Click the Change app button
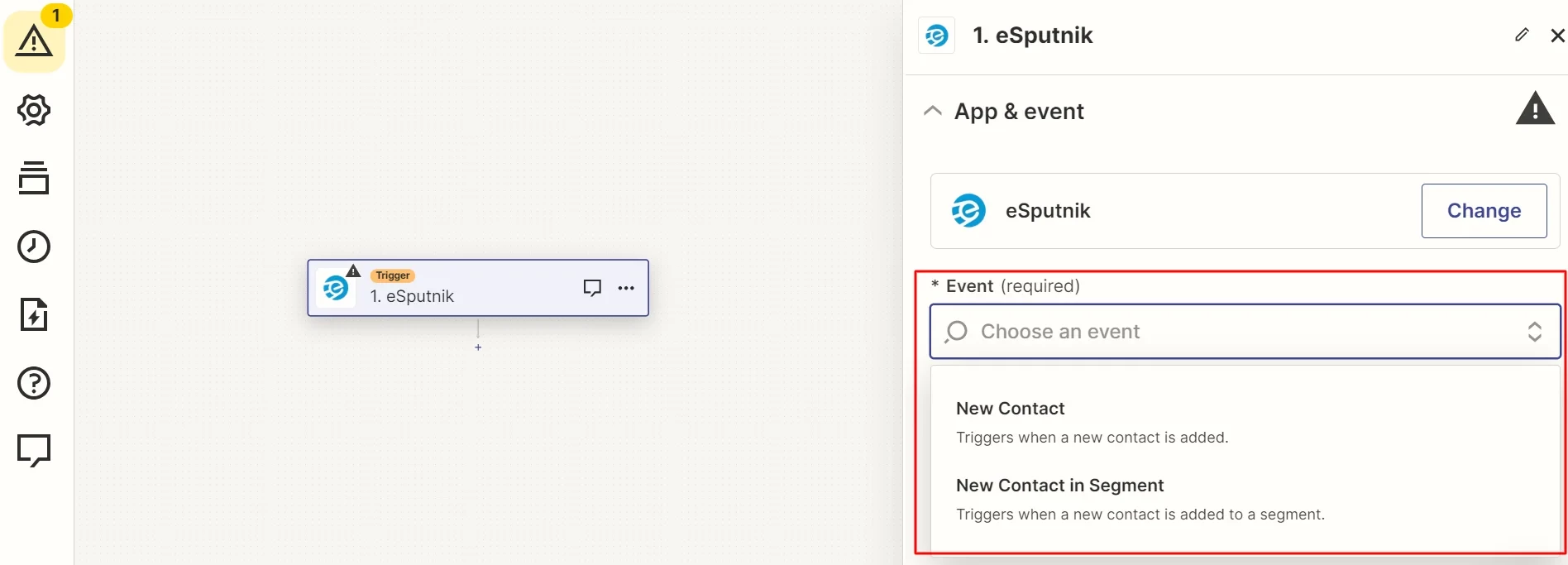This screenshot has width=1568, height=565. click(1484, 211)
